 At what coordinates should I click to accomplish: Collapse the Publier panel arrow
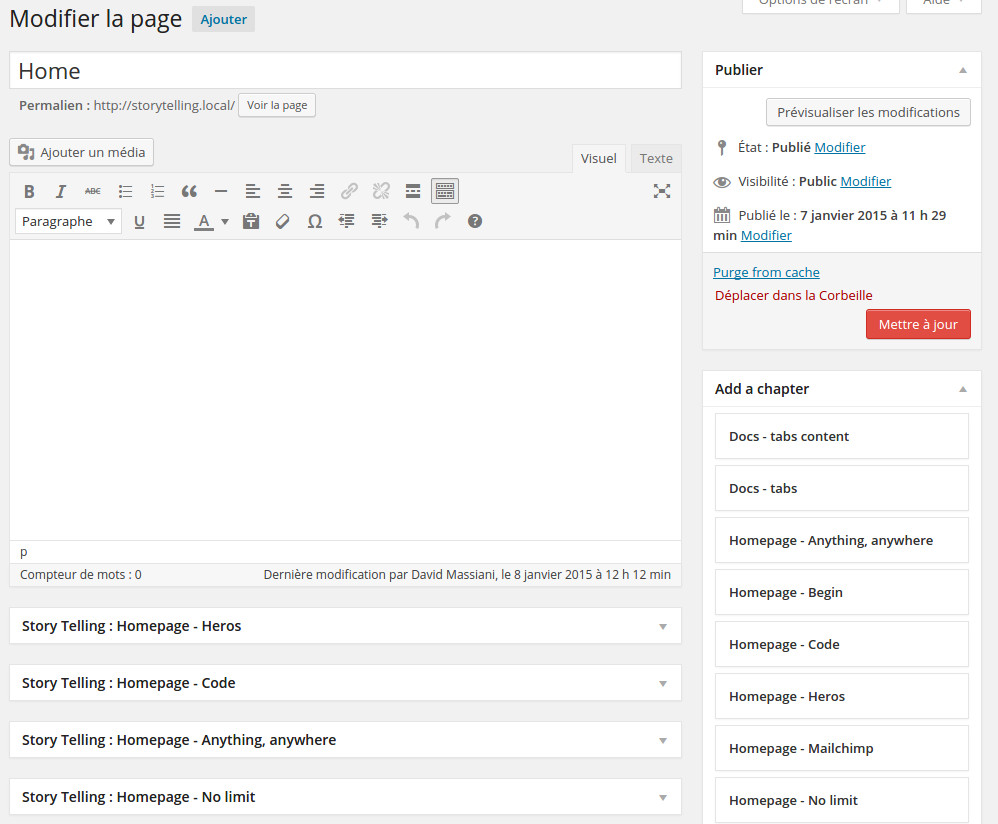963,70
